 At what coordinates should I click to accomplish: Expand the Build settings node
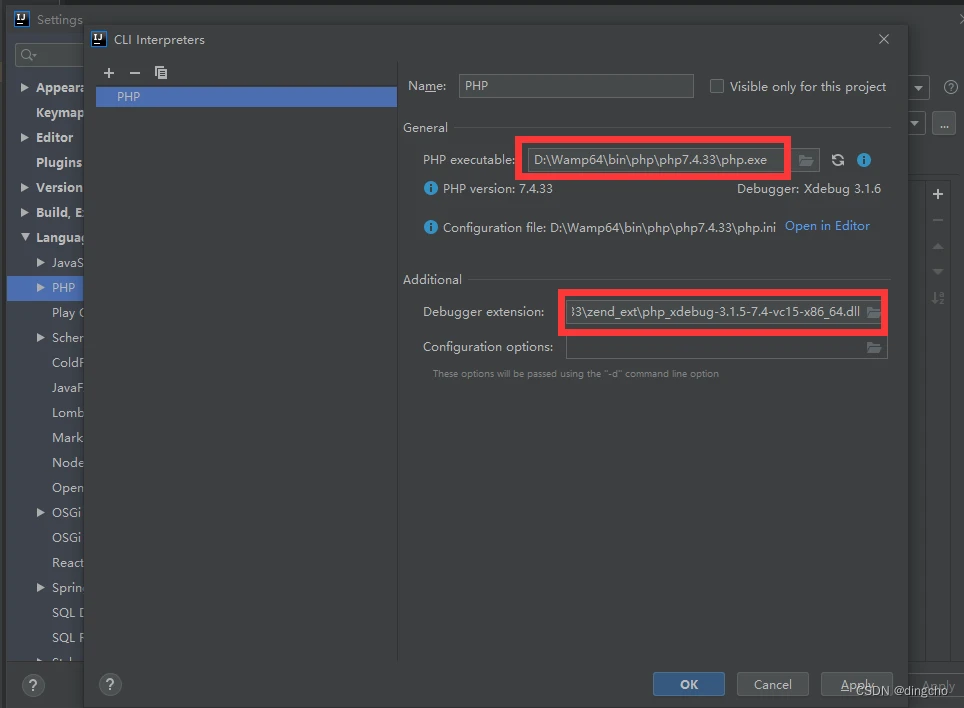[x=25, y=212]
